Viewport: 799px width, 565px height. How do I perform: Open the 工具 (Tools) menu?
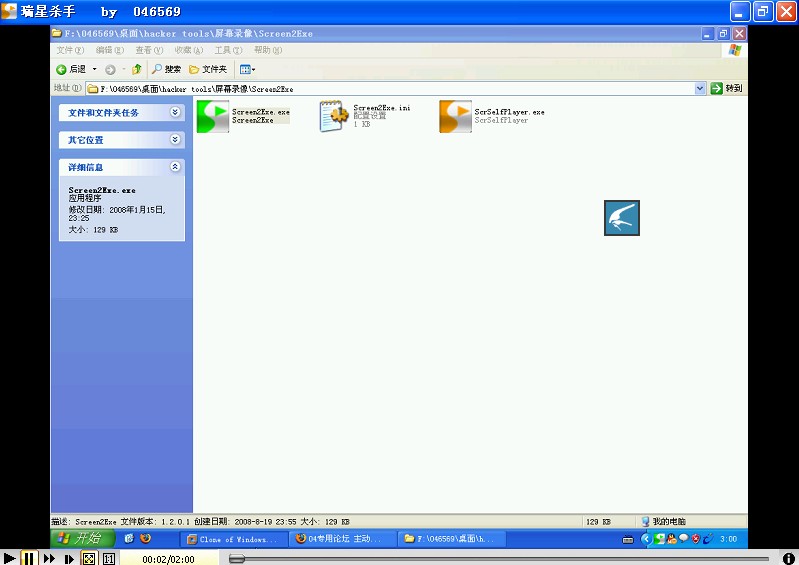coord(228,50)
